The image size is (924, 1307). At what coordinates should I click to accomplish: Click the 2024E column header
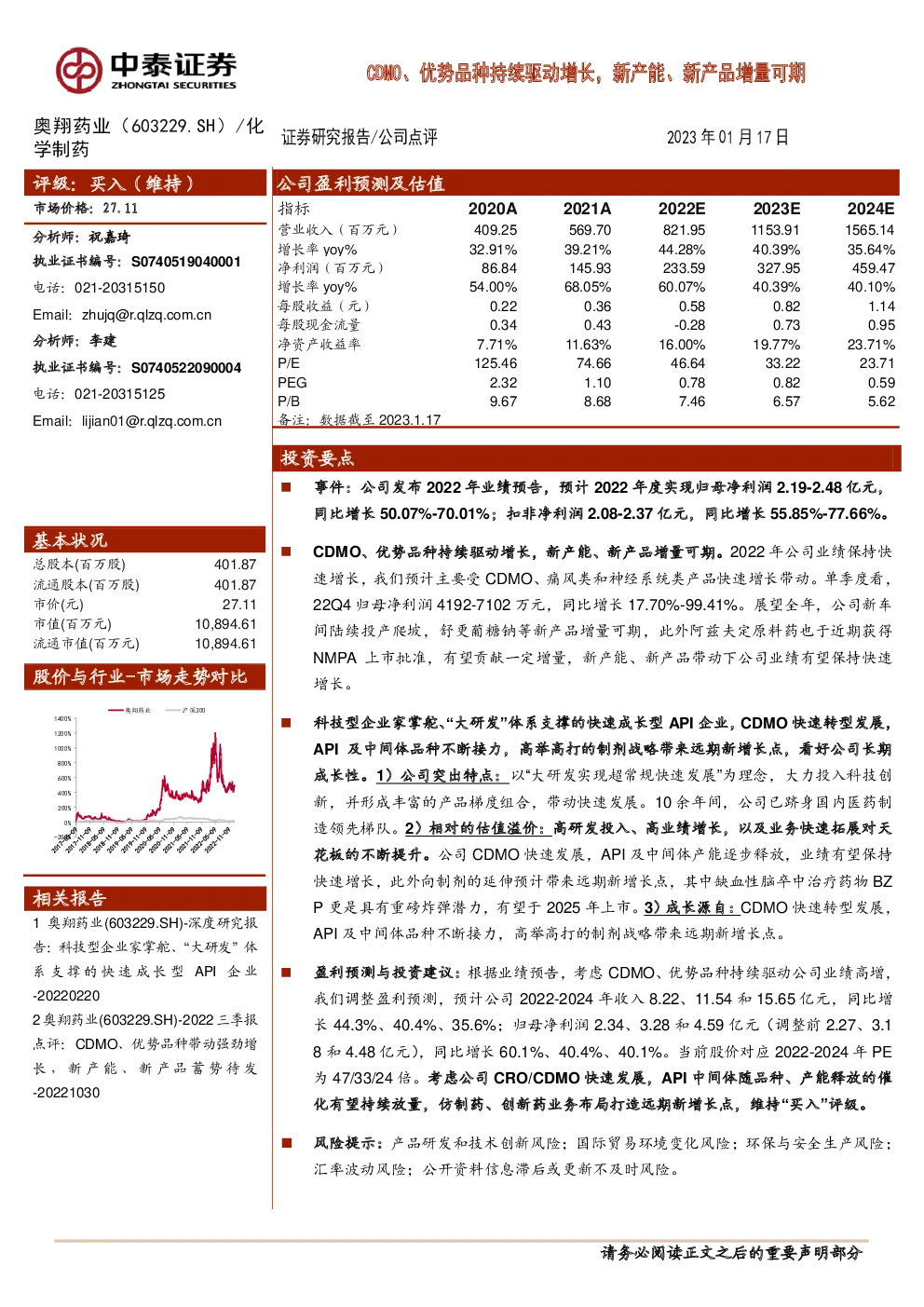point(871,209)
